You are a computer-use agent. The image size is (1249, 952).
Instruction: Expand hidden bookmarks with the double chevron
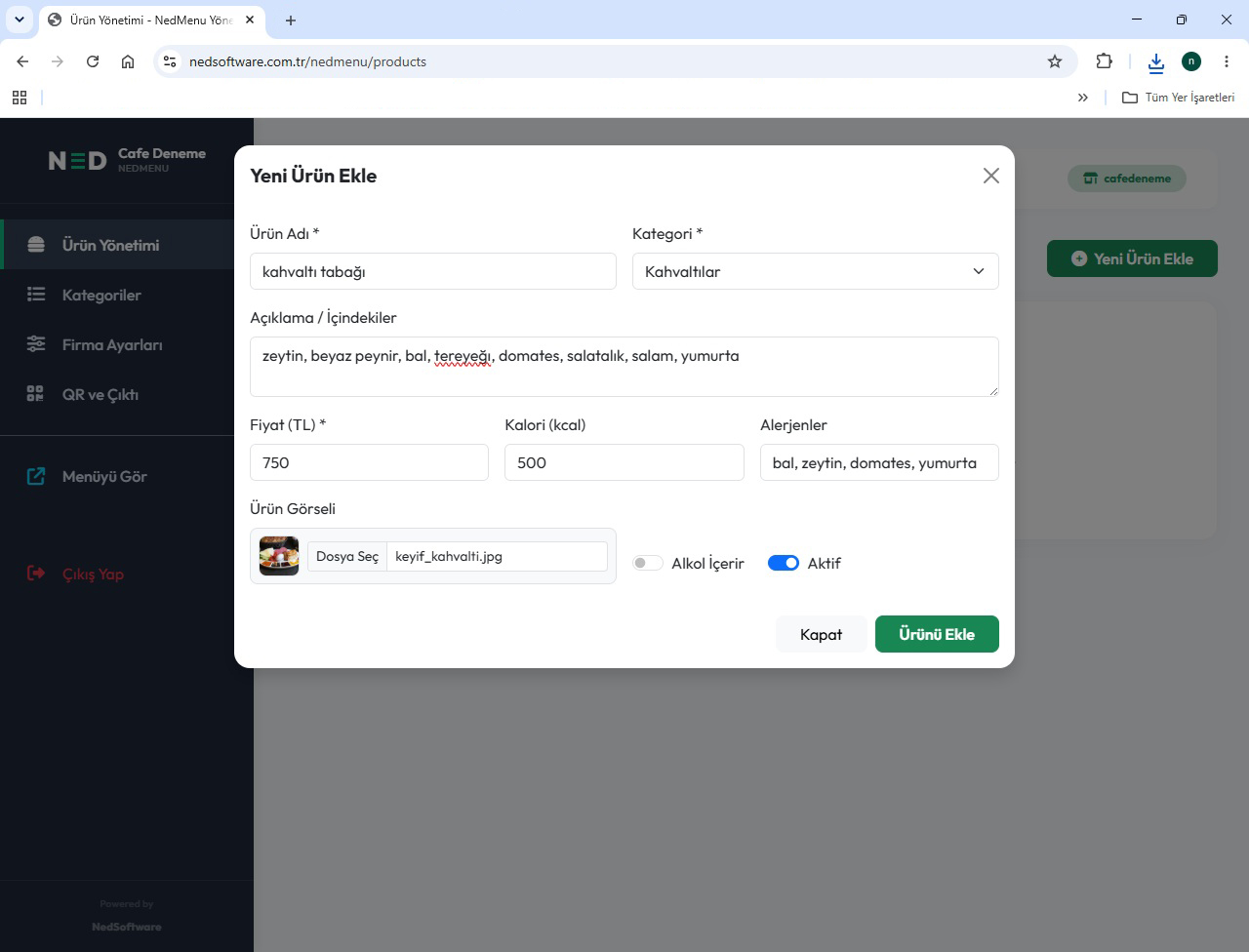[1083, 98]
